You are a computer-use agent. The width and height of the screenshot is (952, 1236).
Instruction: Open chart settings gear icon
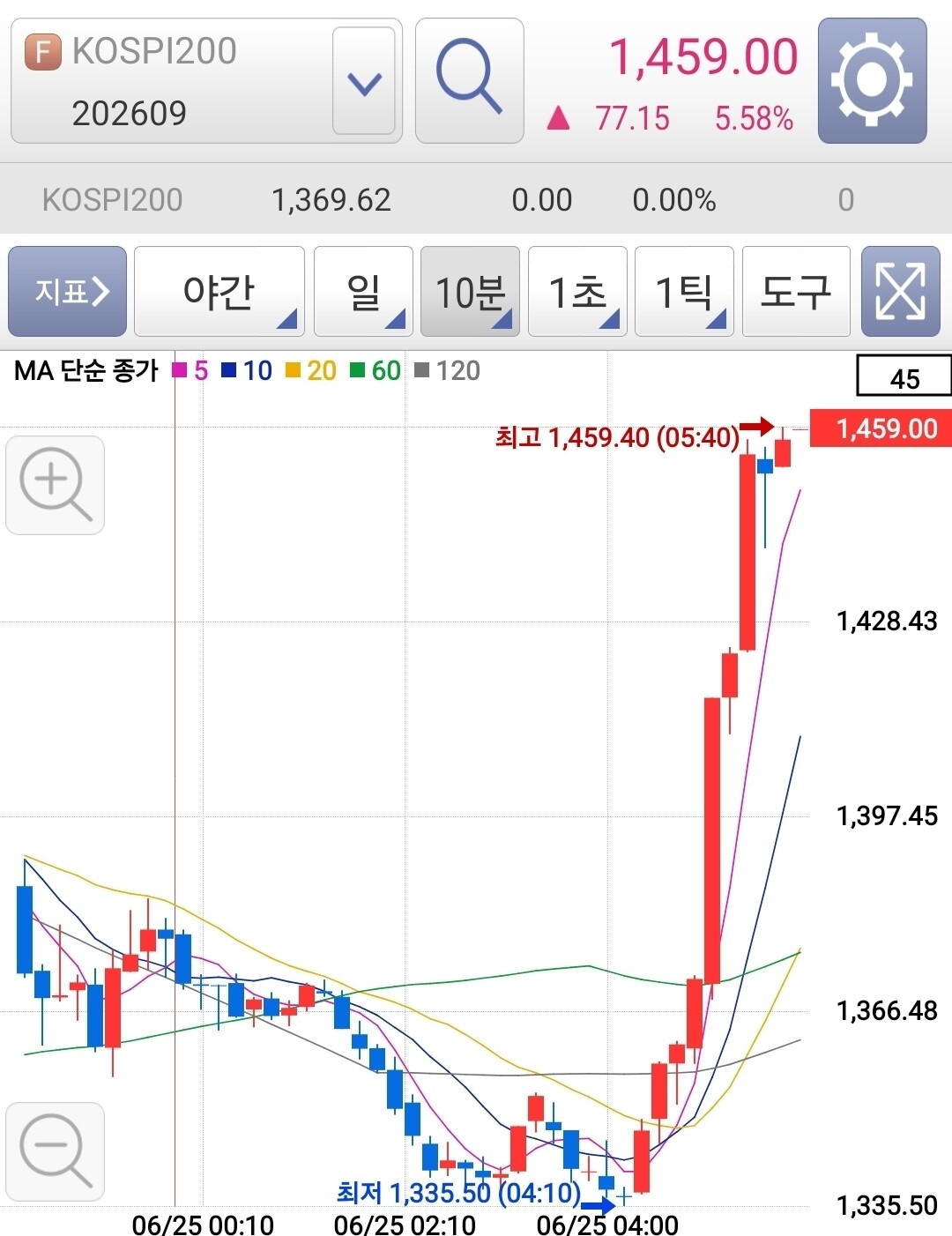[x=872, y=80]
